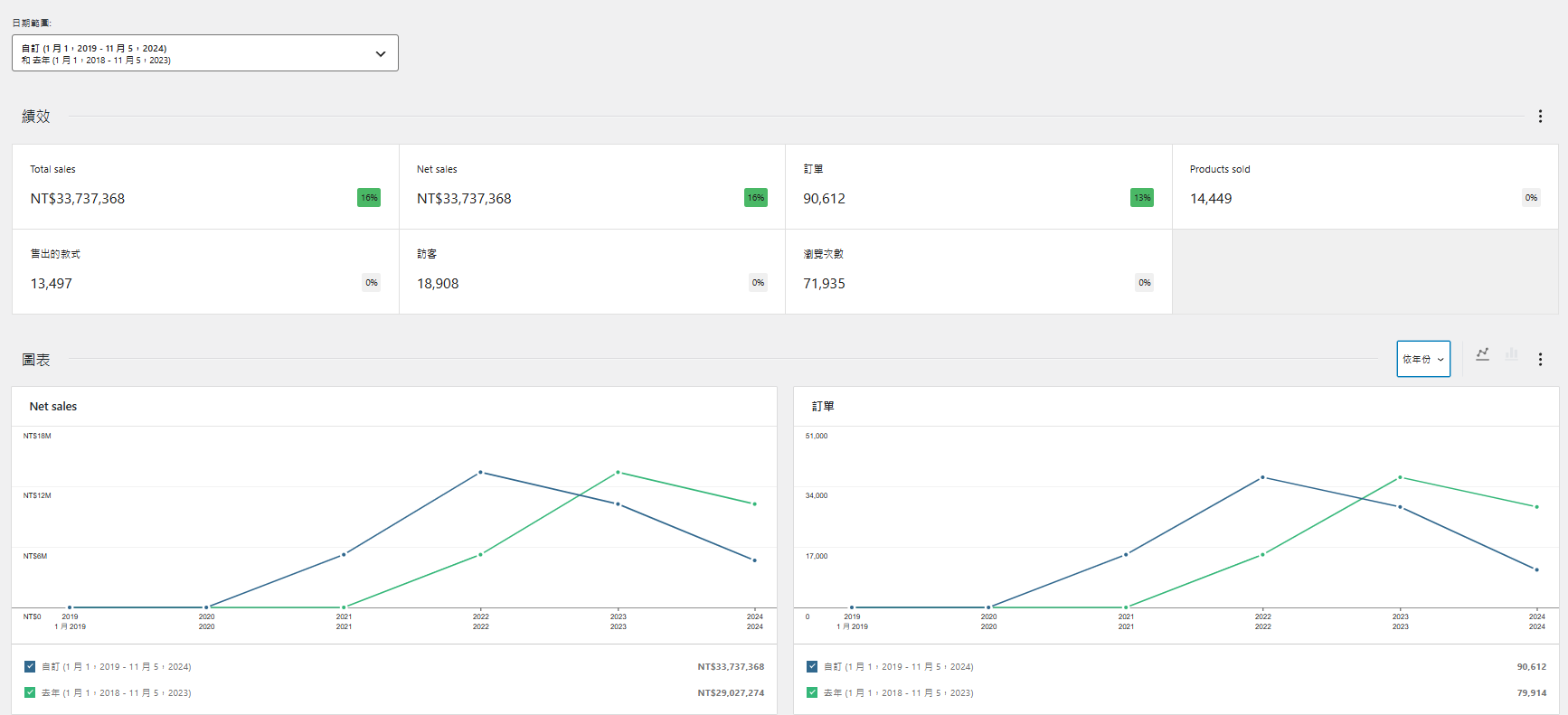
Task: Switch to bar chart view
Action: 1511,354
